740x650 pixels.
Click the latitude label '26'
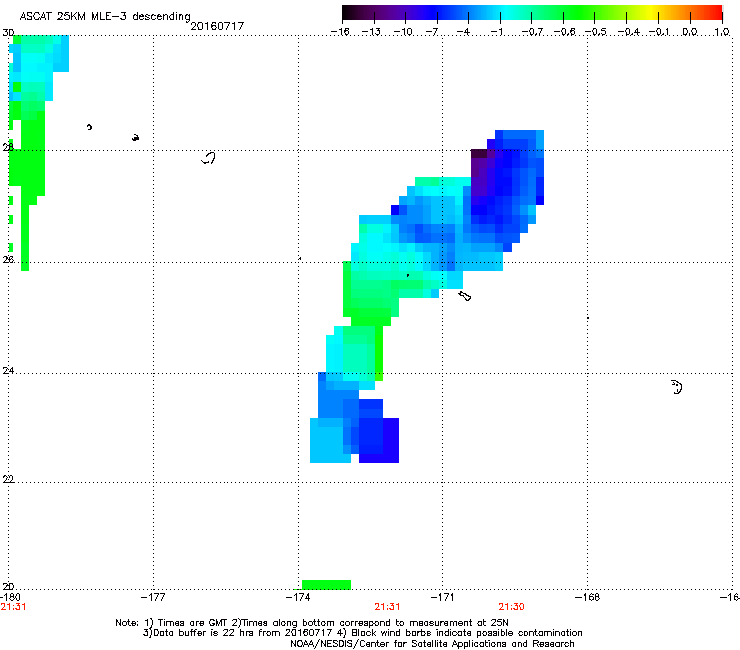[x=8, y=259]
